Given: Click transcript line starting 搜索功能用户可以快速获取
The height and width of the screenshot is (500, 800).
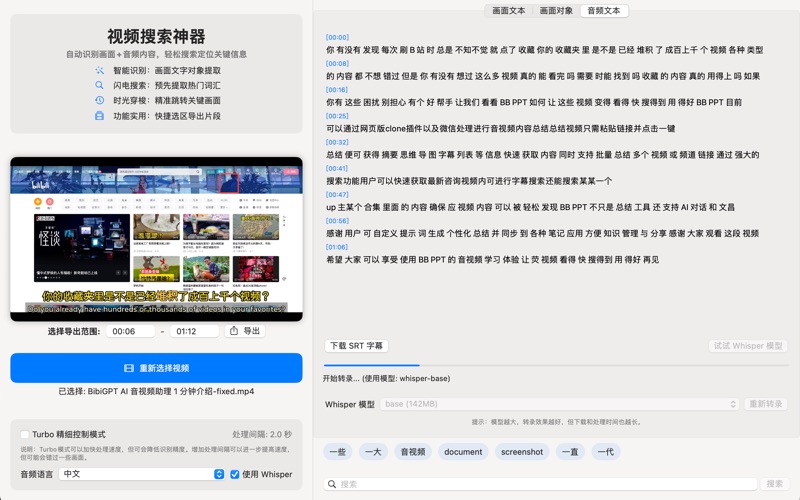Looking at the screenshot, I should coord(469,181).
